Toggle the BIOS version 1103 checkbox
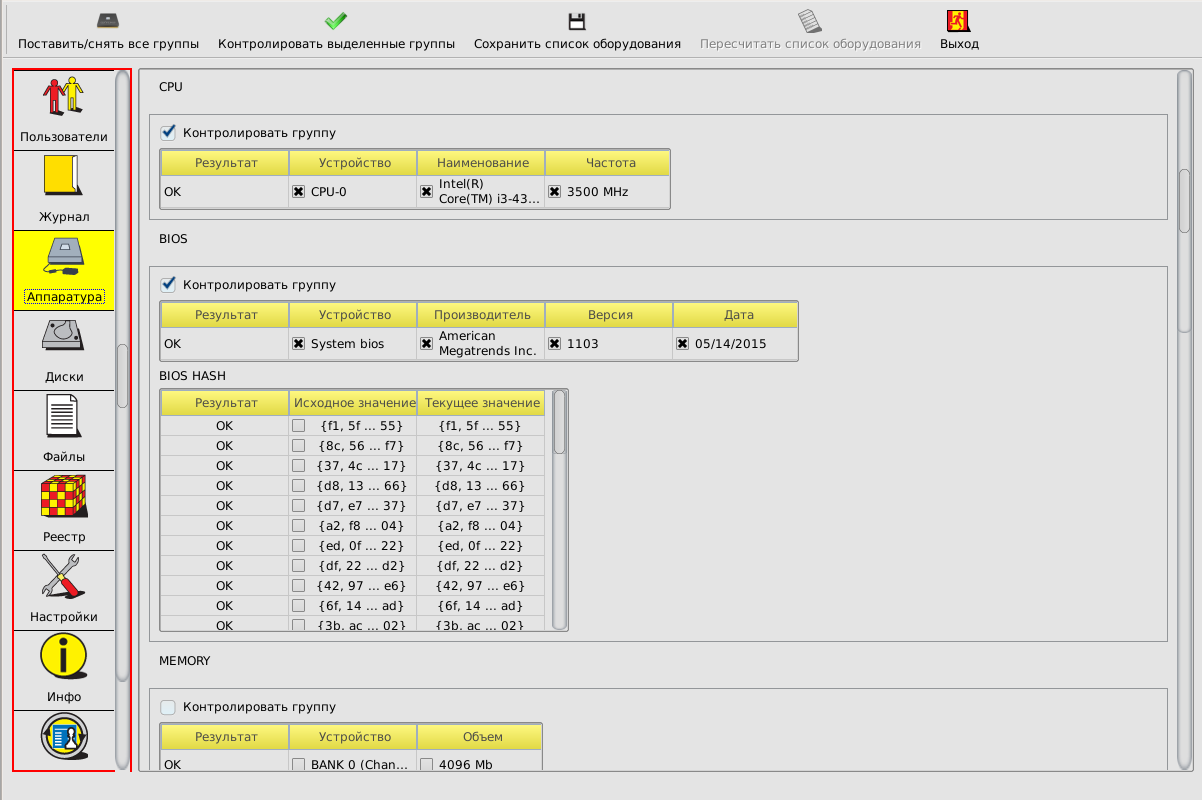The width and height of the screenshot is (1202, 800). (554, 343)
